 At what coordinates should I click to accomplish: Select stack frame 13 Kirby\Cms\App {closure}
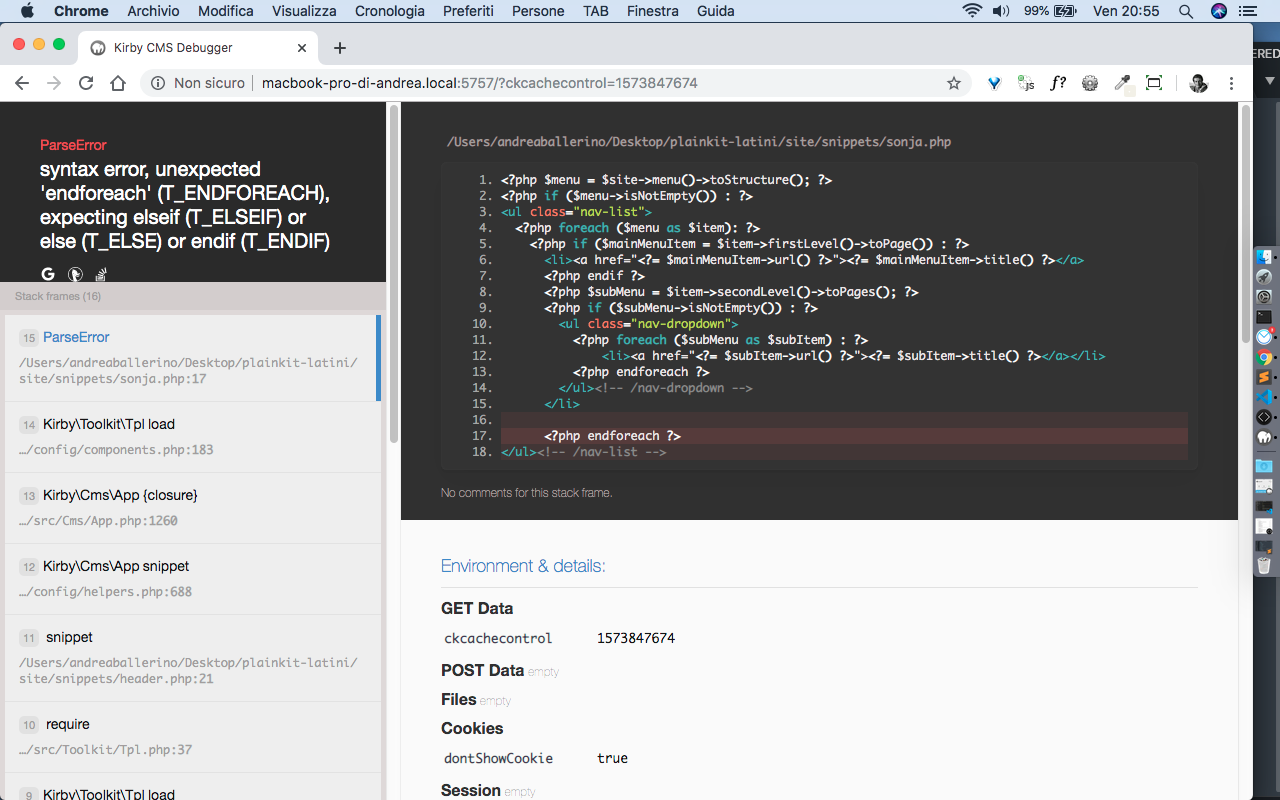pyautogui.click(x=193, y=508)
